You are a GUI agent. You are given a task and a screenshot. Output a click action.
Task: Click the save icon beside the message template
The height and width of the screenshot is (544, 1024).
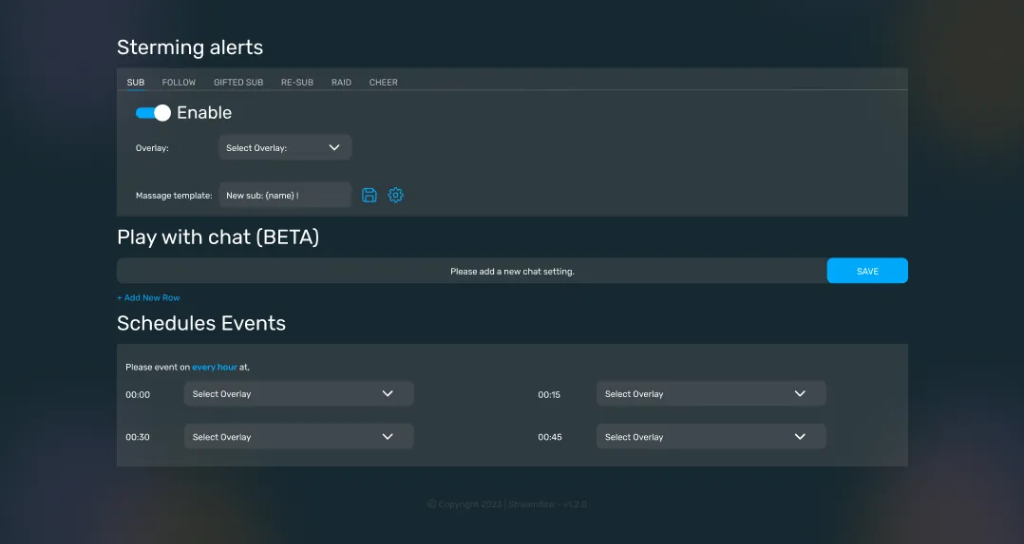tap(369, 195)
